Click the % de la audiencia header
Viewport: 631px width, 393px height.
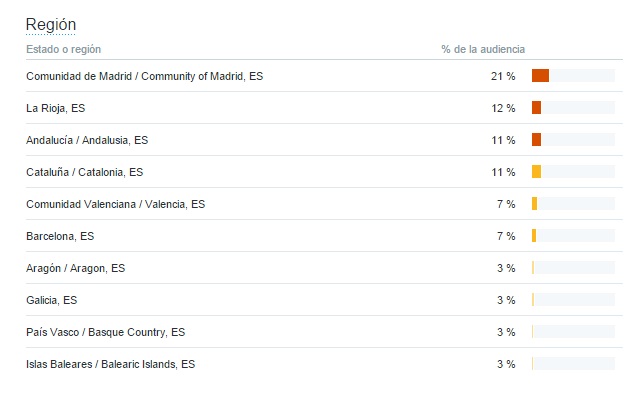[x=483, y=49]
